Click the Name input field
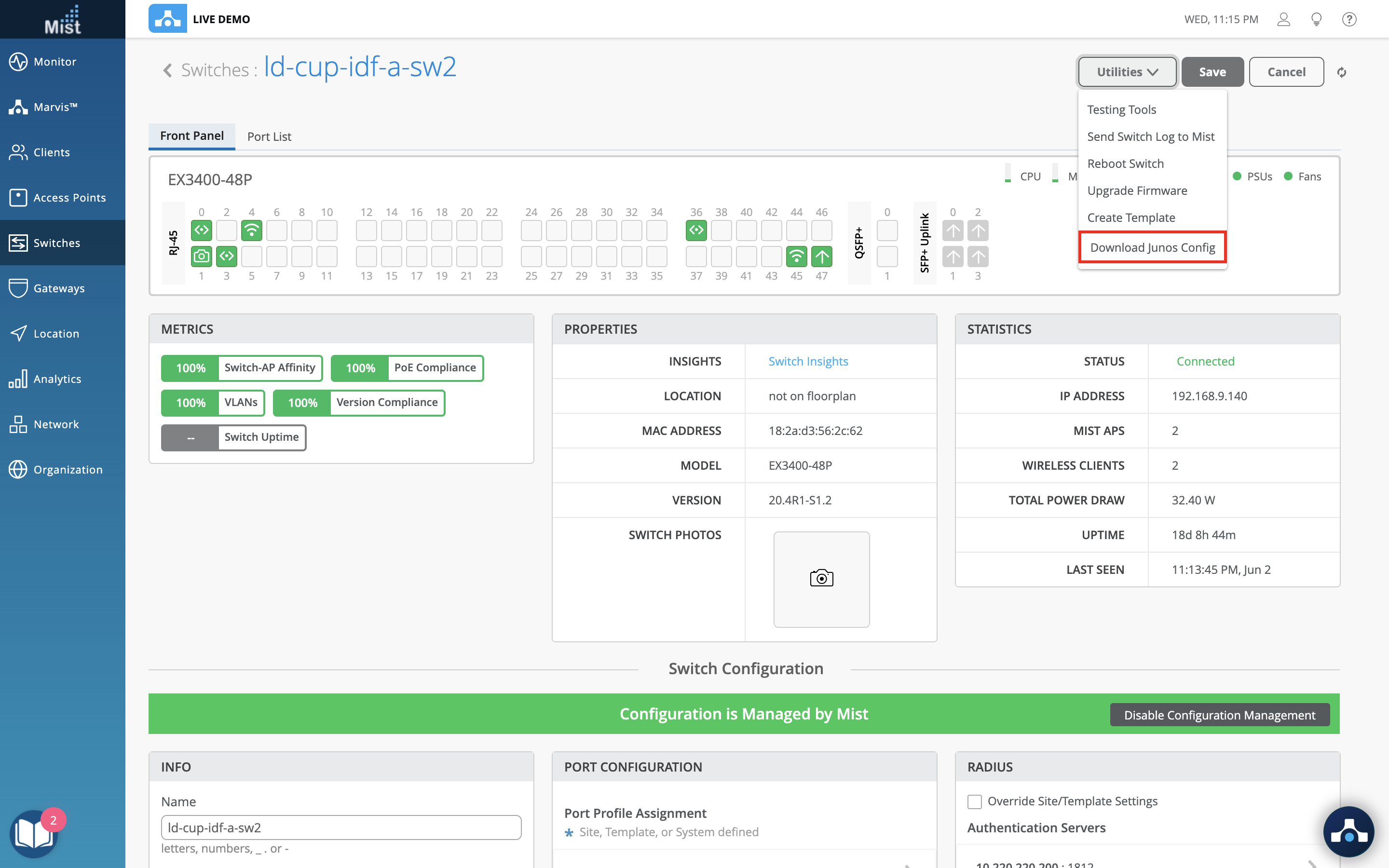Viewport: 1389px width, 868px height. 341,827
